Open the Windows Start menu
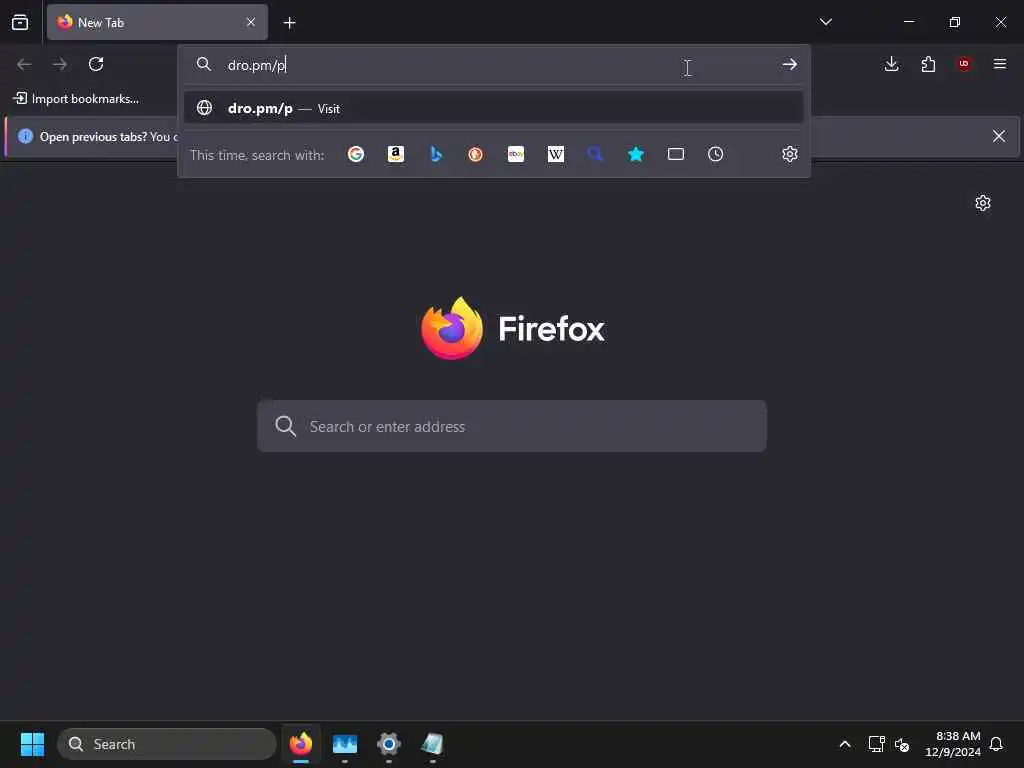The height and width of the screenshot is (768, 1024). pos(32,744)
